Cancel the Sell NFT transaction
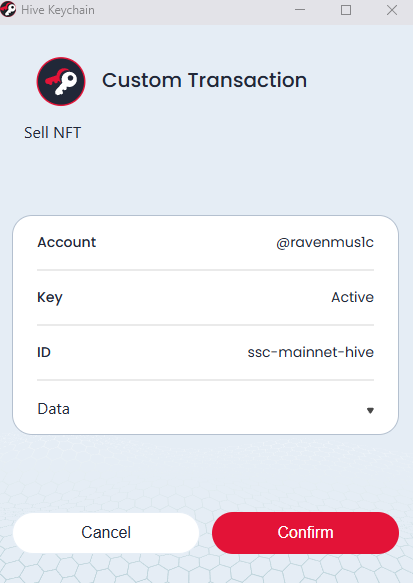Viewport: 413px width, 583px height. [106, 532]
